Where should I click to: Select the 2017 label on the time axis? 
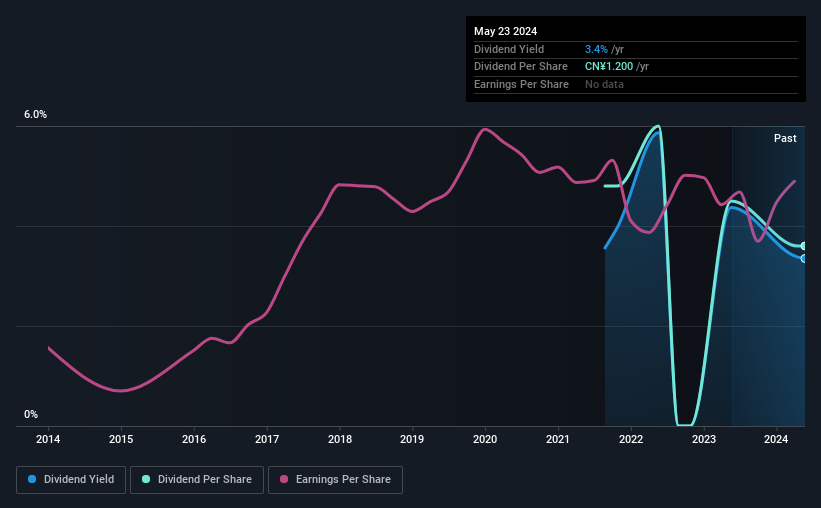click(267, 439)
